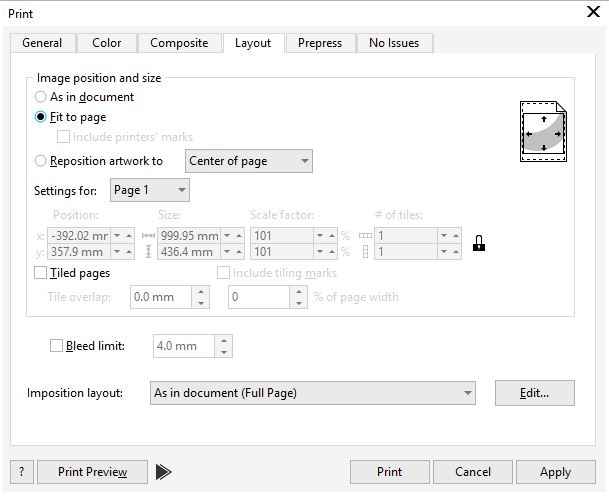Click the page layout preview thumbnail
The height and width of the screenshot is (496, 609).
[543, 131]
